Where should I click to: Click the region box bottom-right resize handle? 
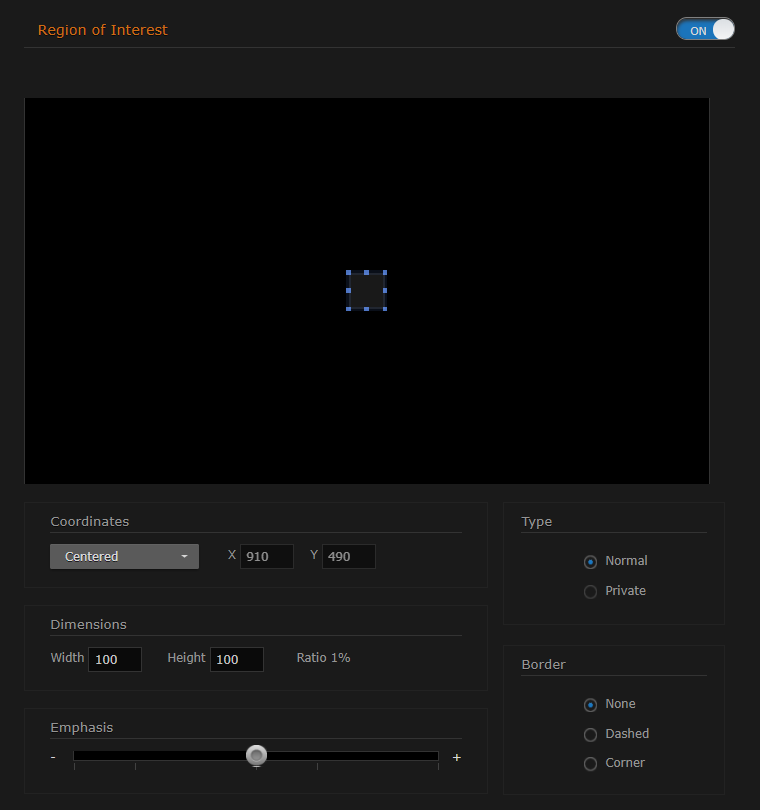(x=385, y=308)
